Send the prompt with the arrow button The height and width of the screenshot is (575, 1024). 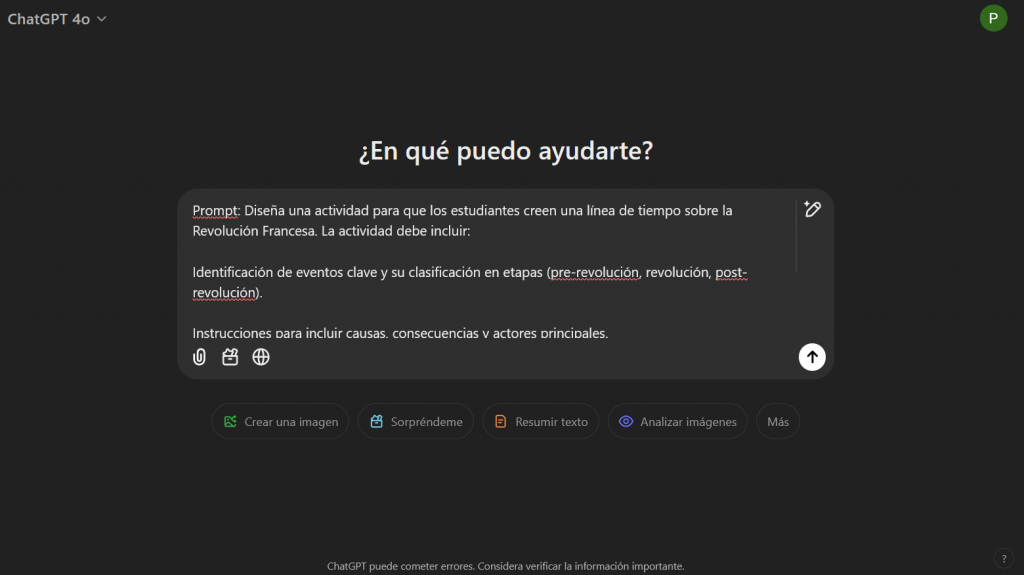[x=812, y=357]
